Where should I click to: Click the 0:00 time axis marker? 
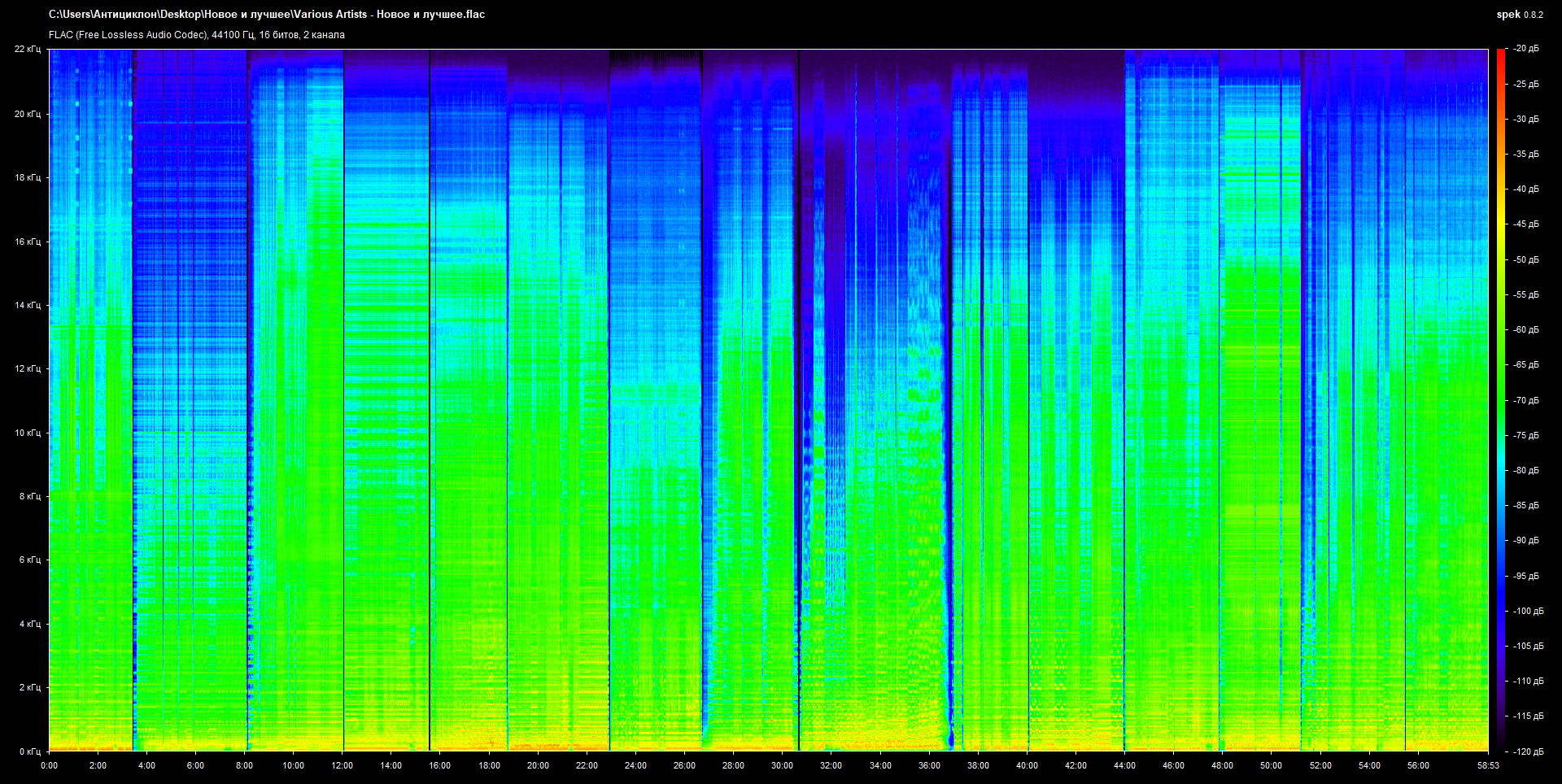coord(49,765)
